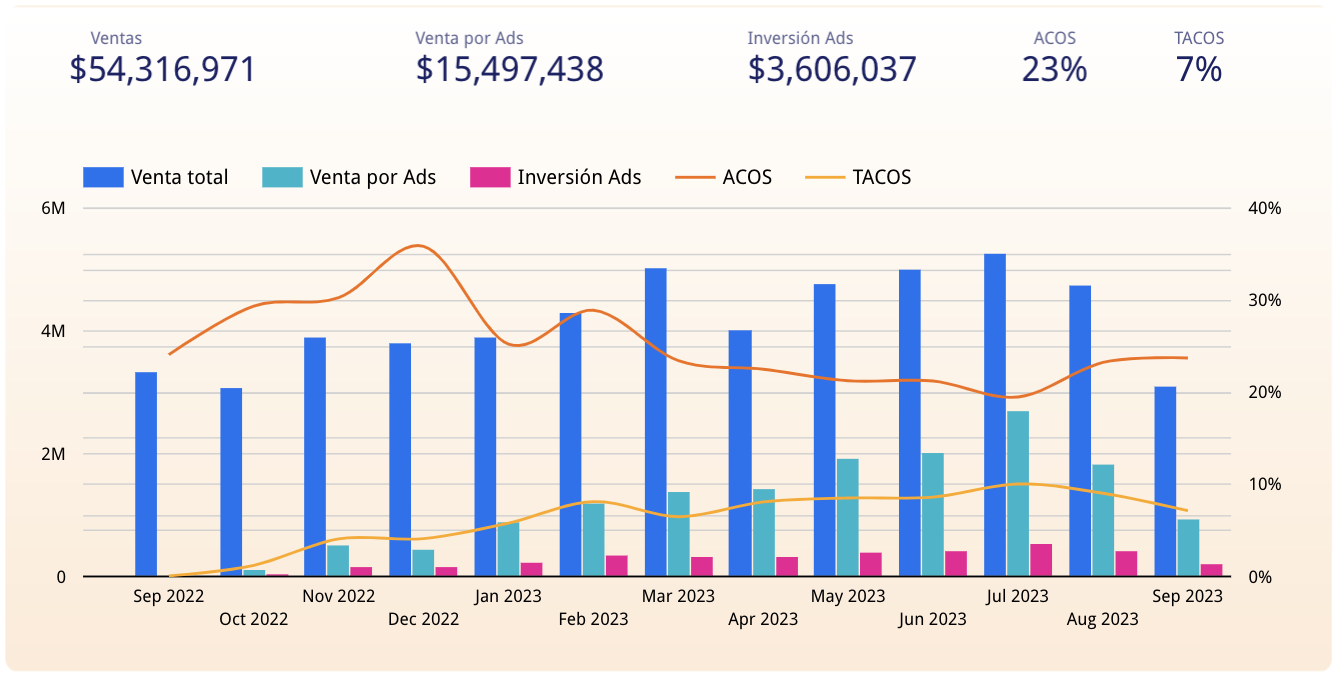Click the Feb 2023 x-axis label
The height and width of the screenshot is (678, 1342).
coord(593,619)
